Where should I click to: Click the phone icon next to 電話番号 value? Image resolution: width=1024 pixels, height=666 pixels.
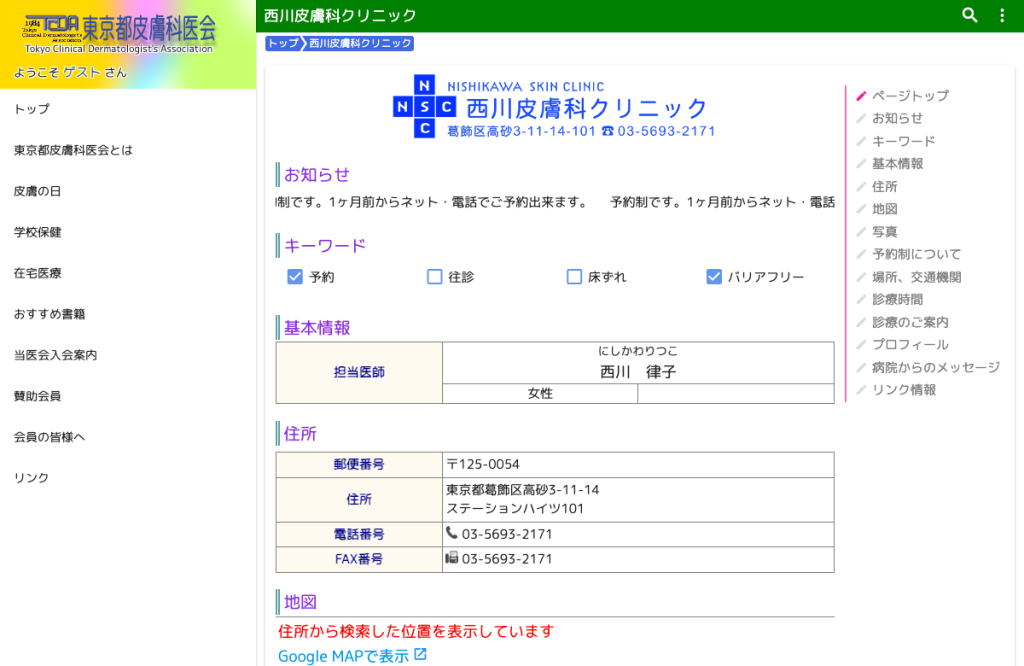click(451, 533)
